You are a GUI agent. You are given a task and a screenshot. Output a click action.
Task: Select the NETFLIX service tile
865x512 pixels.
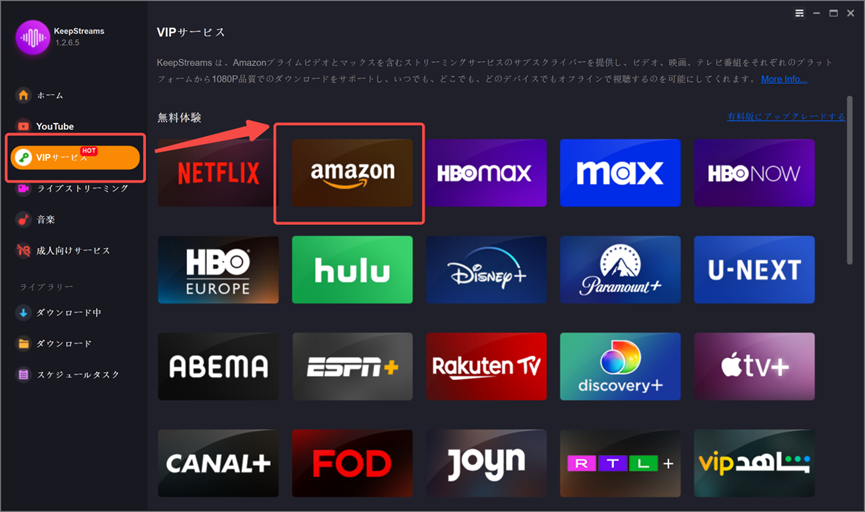click(x=218, y=173)
